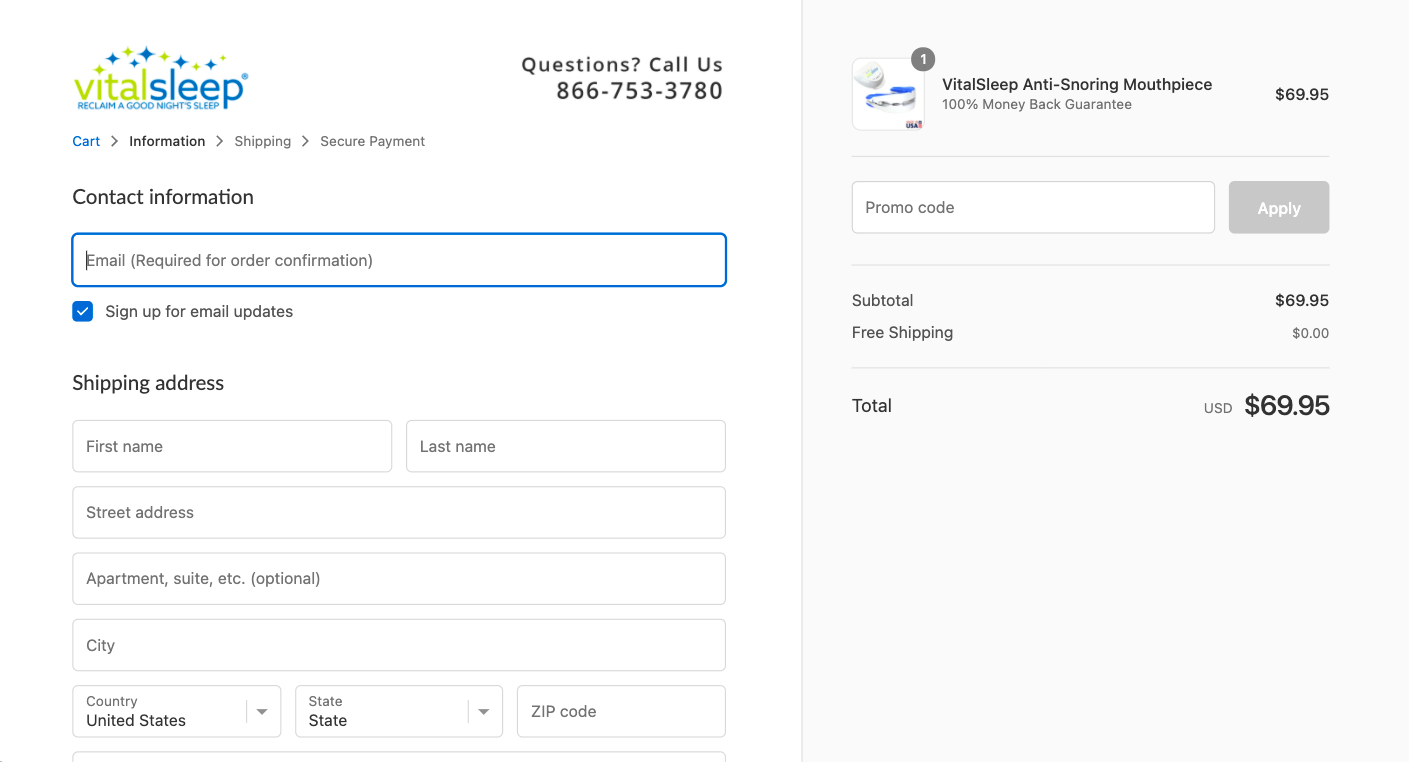Click the VitalSleep Anti-Snoring Mouthpiece title

(1077, 84)
